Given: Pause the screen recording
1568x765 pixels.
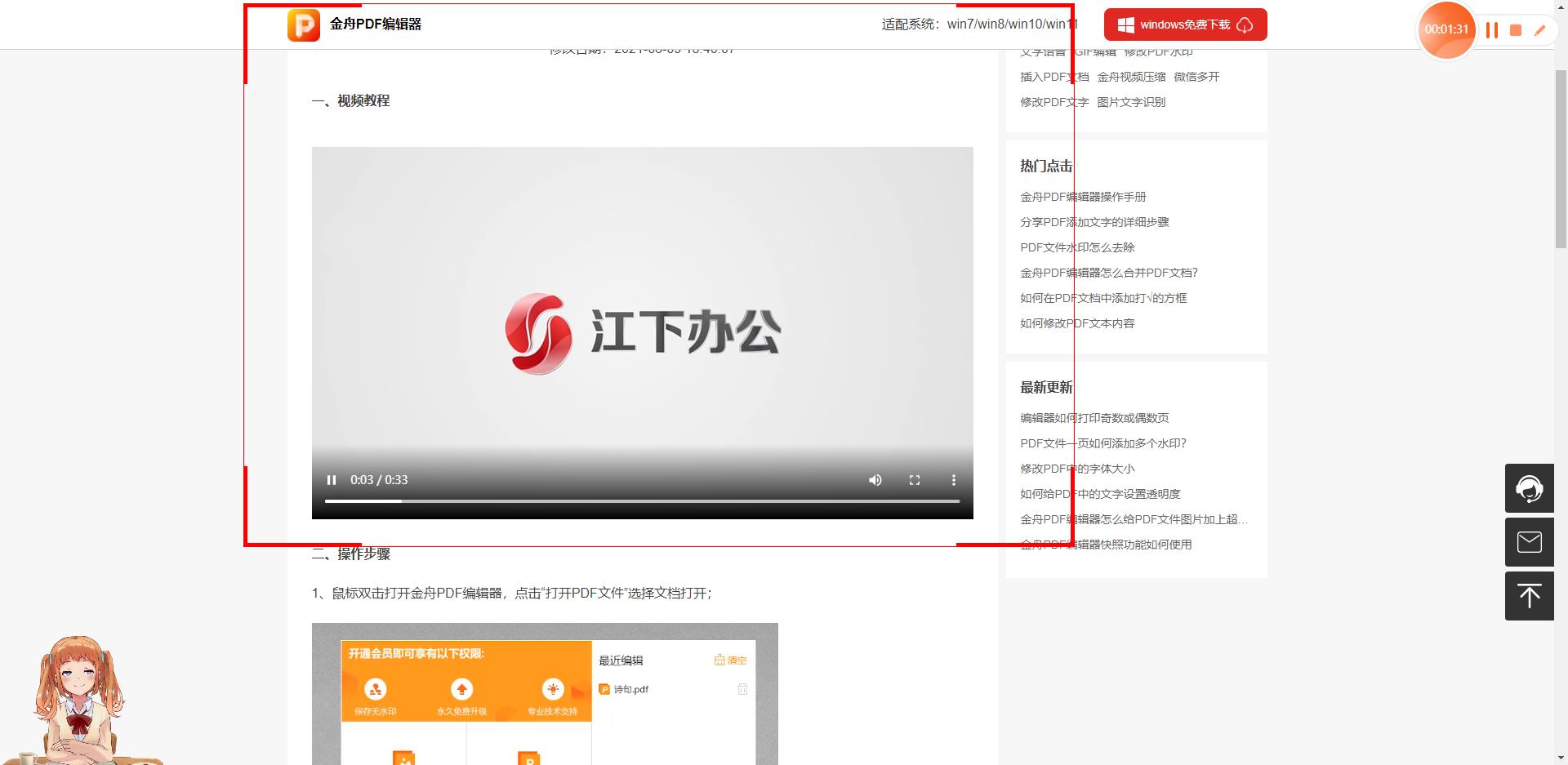Looking at the screenshot, I should pos(1493,30).
